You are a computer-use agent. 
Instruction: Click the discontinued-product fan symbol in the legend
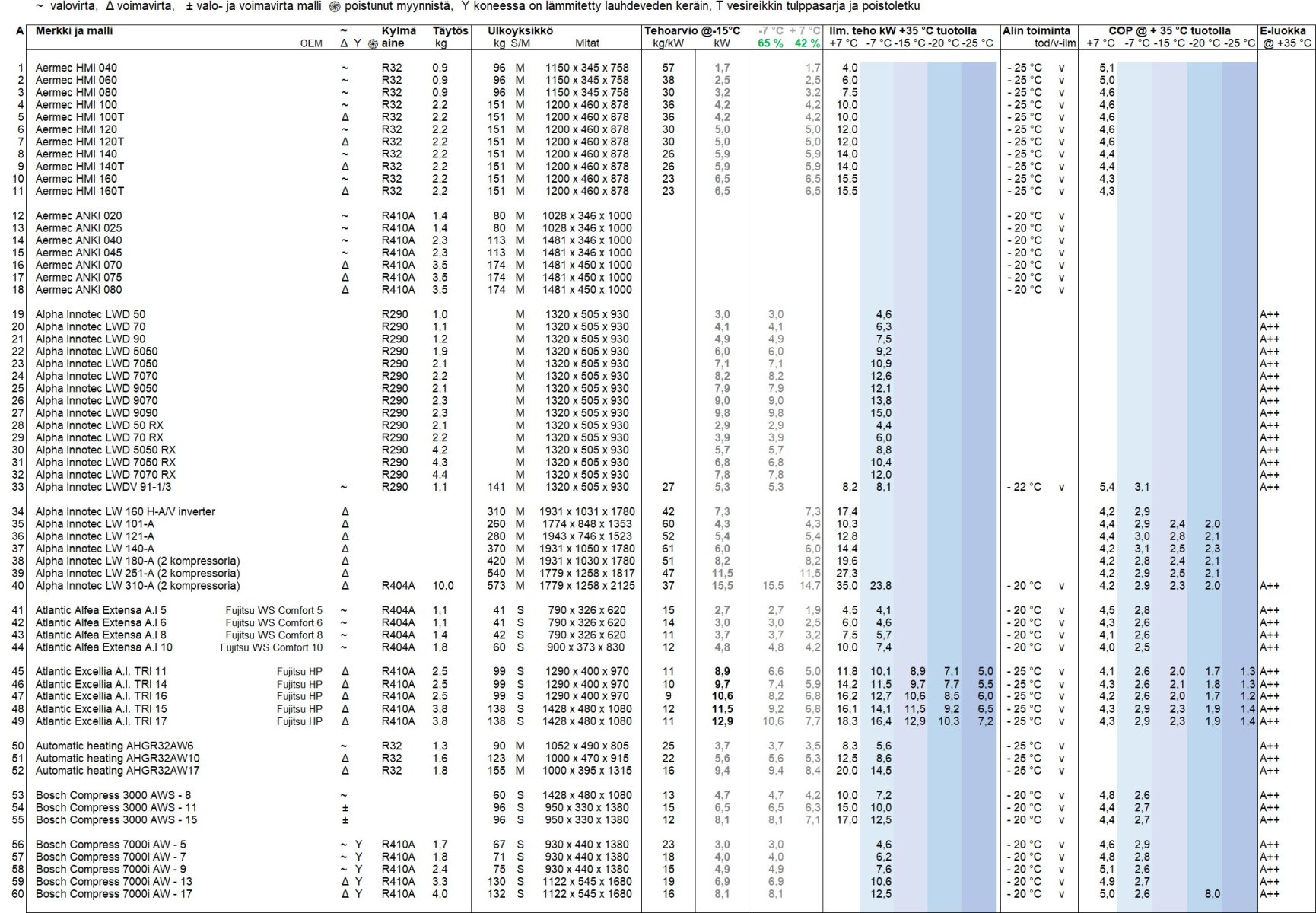coord(335,6)
